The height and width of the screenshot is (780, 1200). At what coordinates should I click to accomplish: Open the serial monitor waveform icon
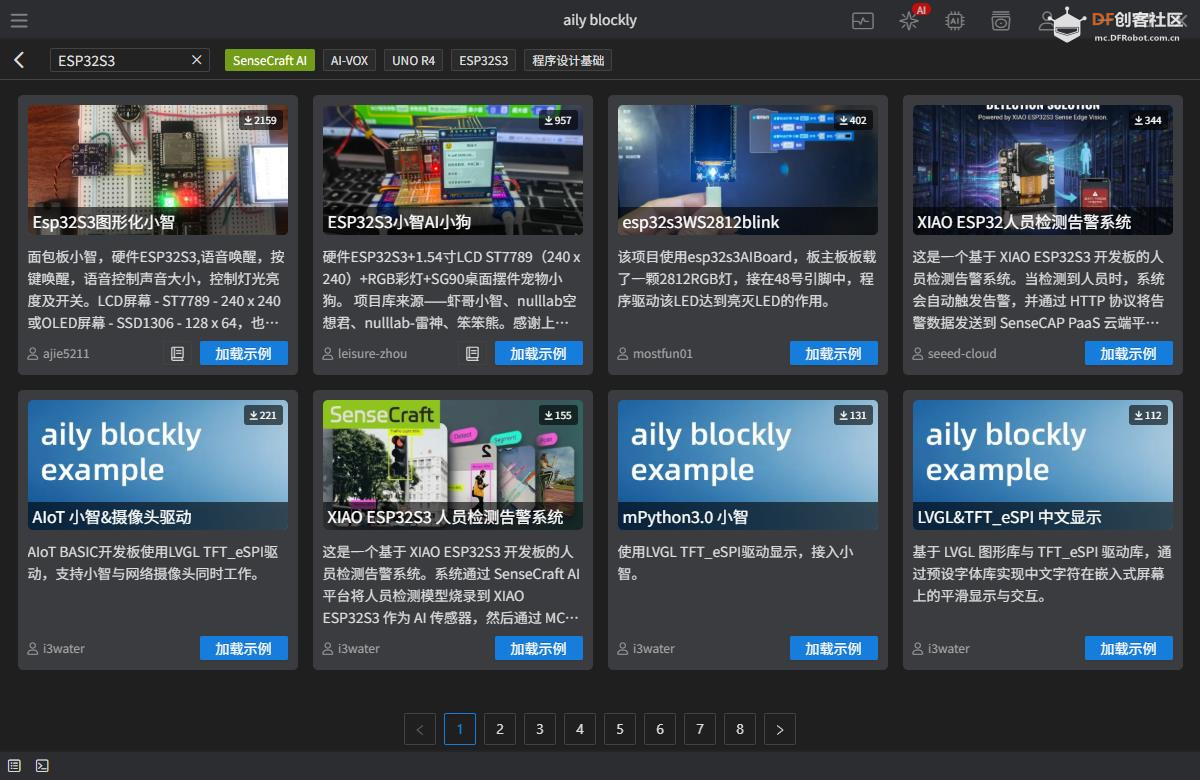coord(862,20)
